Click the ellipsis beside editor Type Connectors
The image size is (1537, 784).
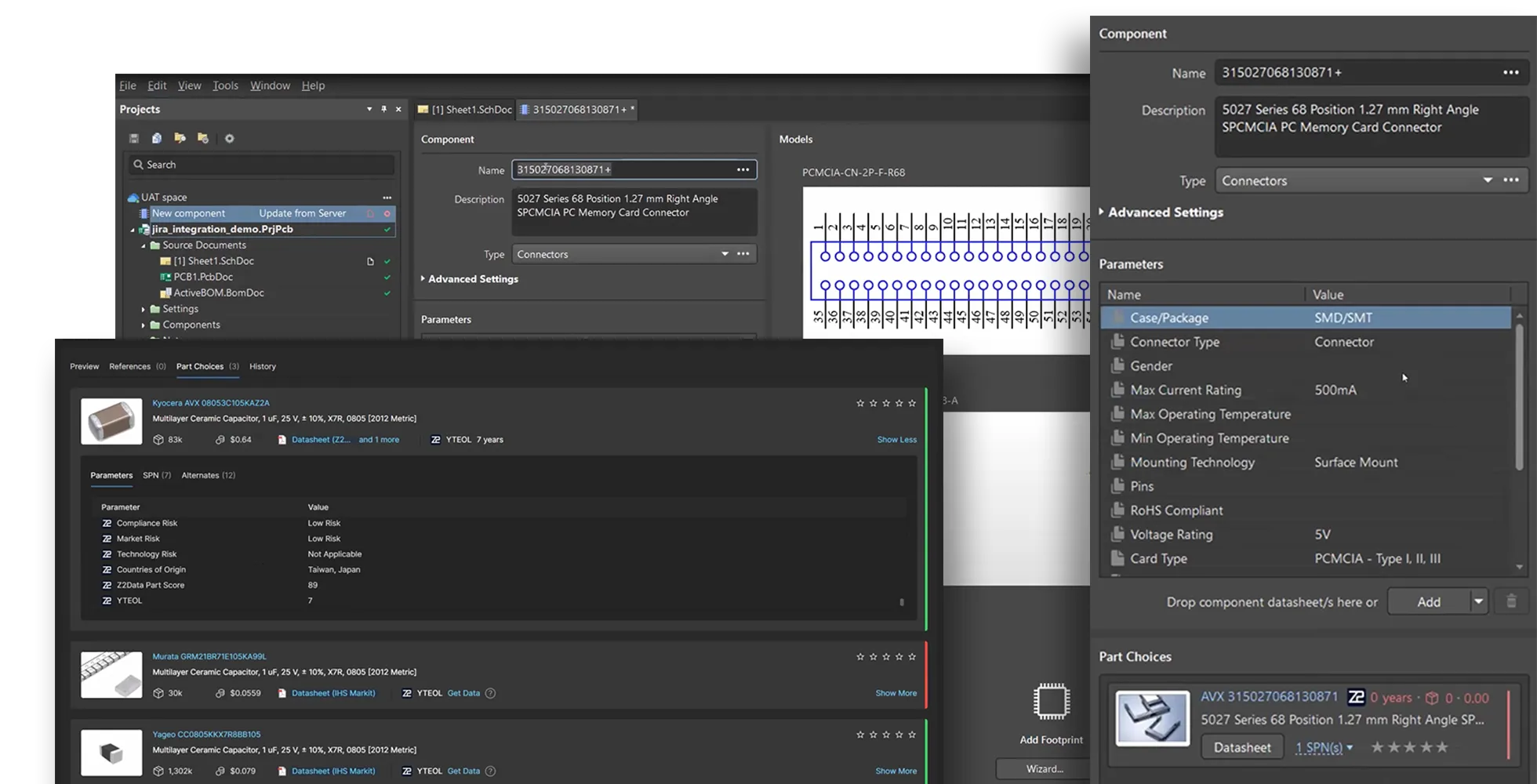[x=743, y=254]
